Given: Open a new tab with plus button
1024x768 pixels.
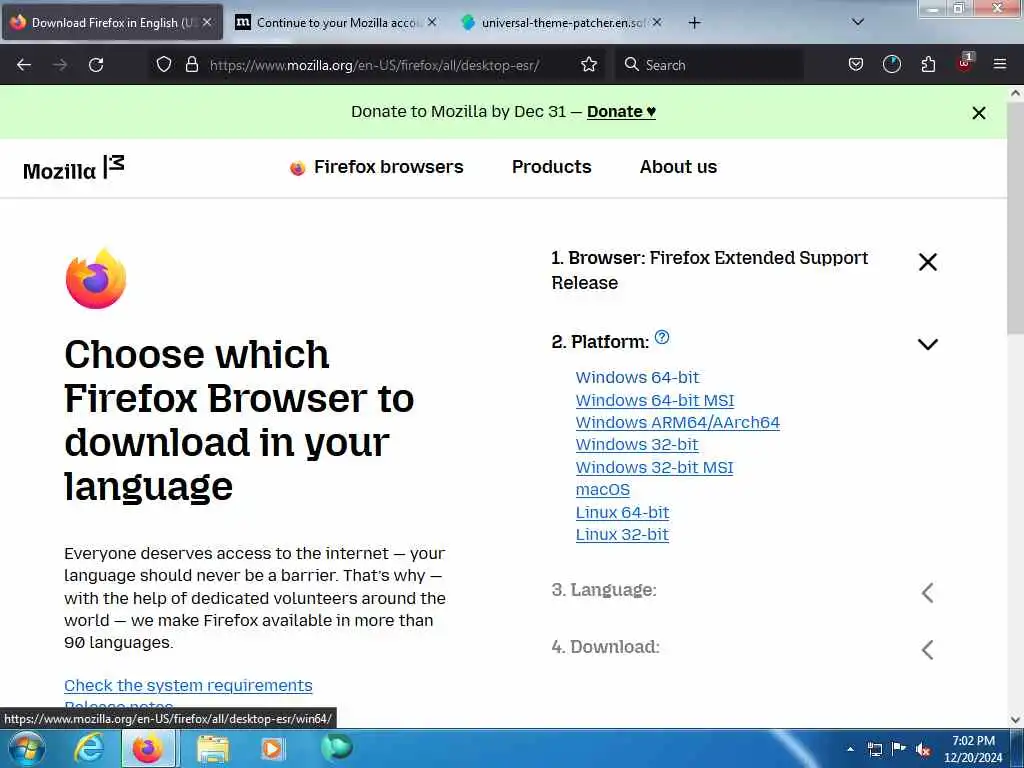Looking at the screenshot, I should pyautogui.click(x=694, y=23).
